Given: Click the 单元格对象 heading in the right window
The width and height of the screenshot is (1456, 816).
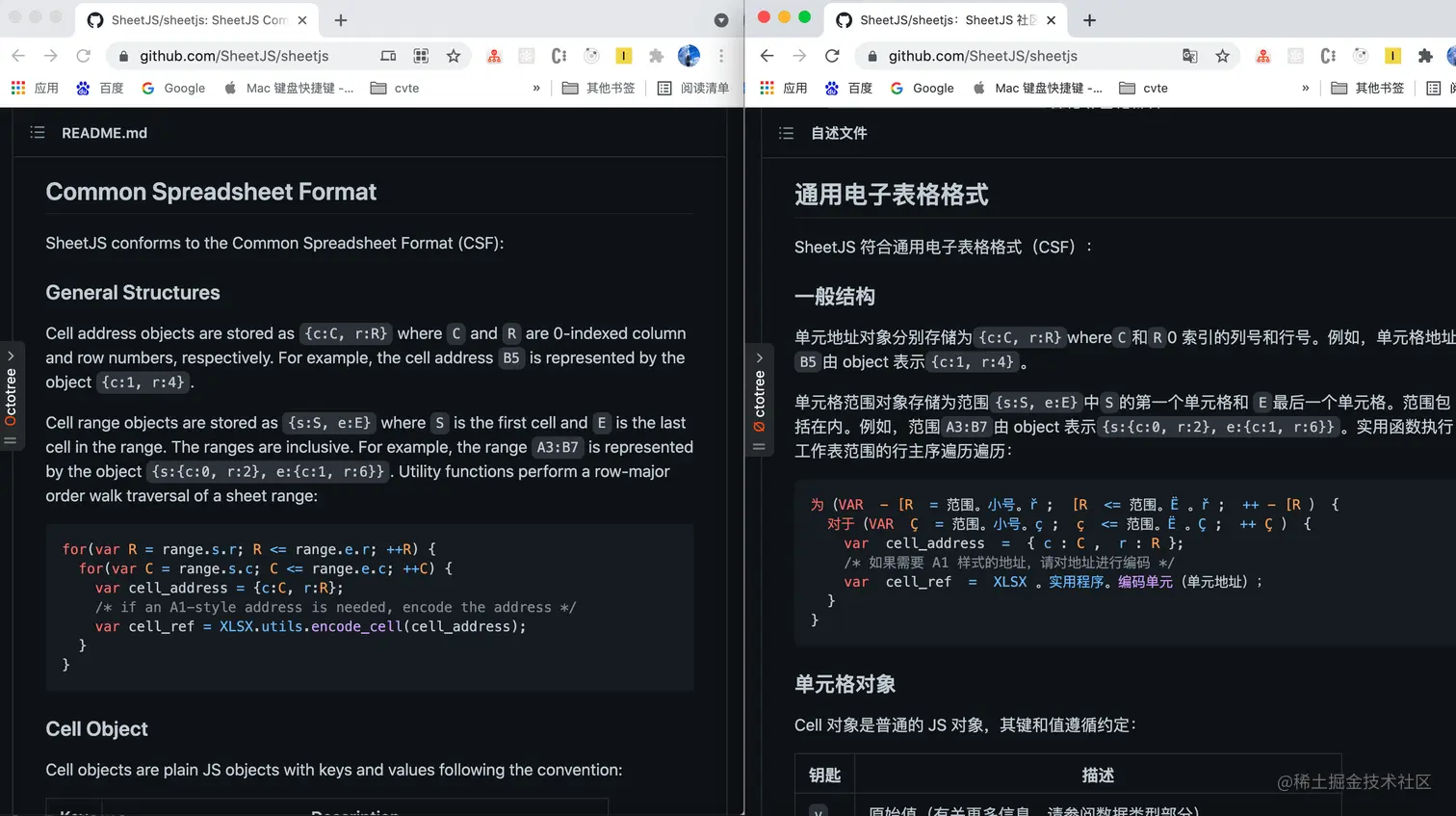Looking at the screenshot, I should [845, 684].
